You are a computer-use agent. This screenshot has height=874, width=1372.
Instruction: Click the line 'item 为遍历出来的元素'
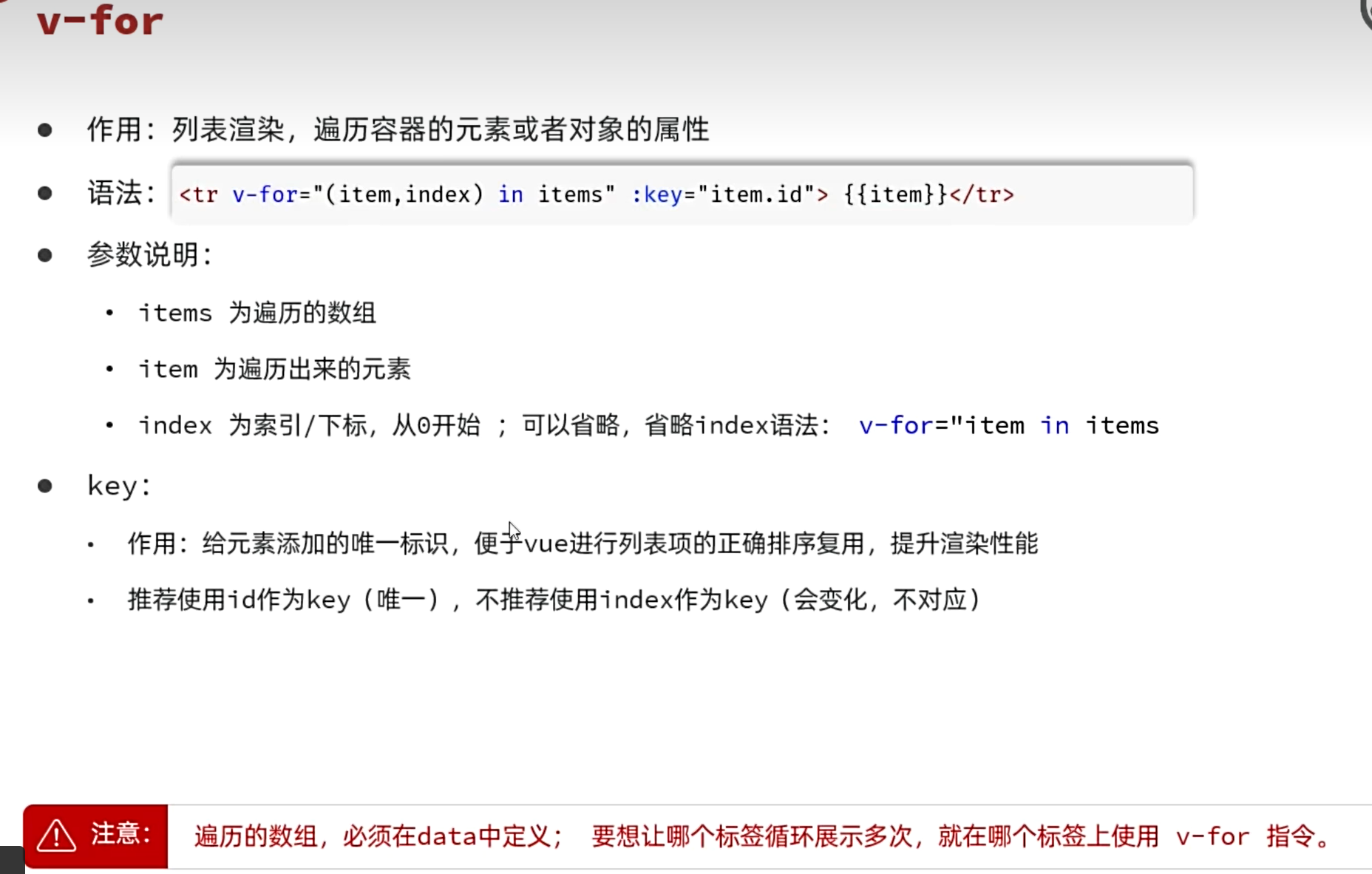[274, 369]
